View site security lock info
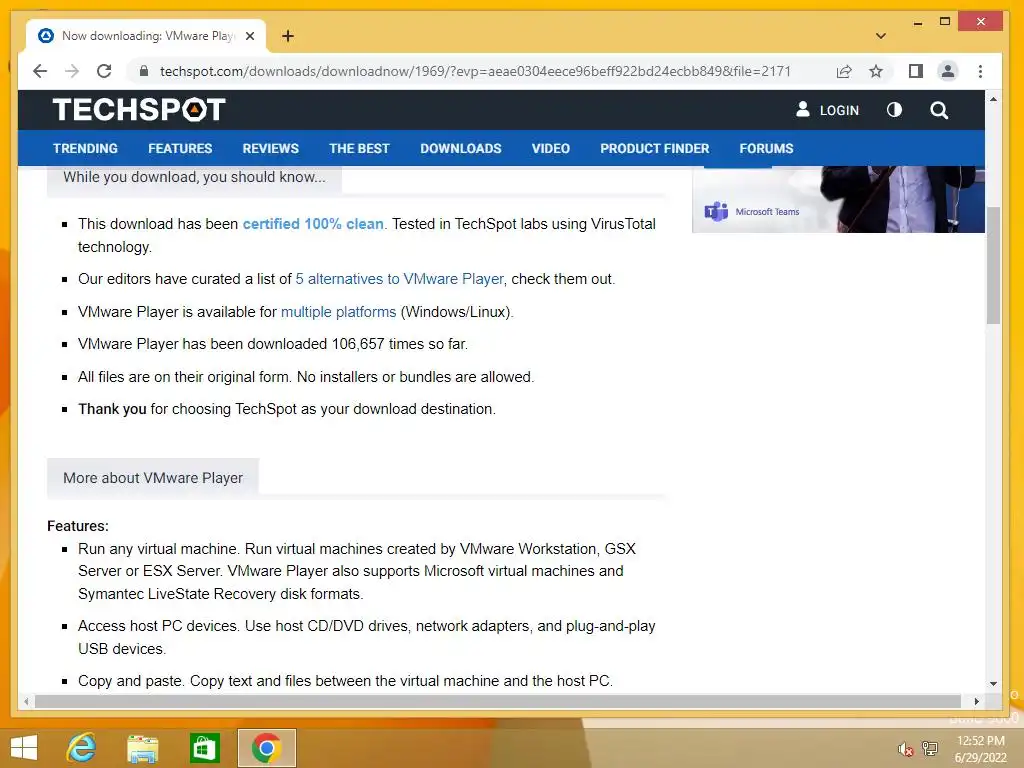 (x=144, y=71)
